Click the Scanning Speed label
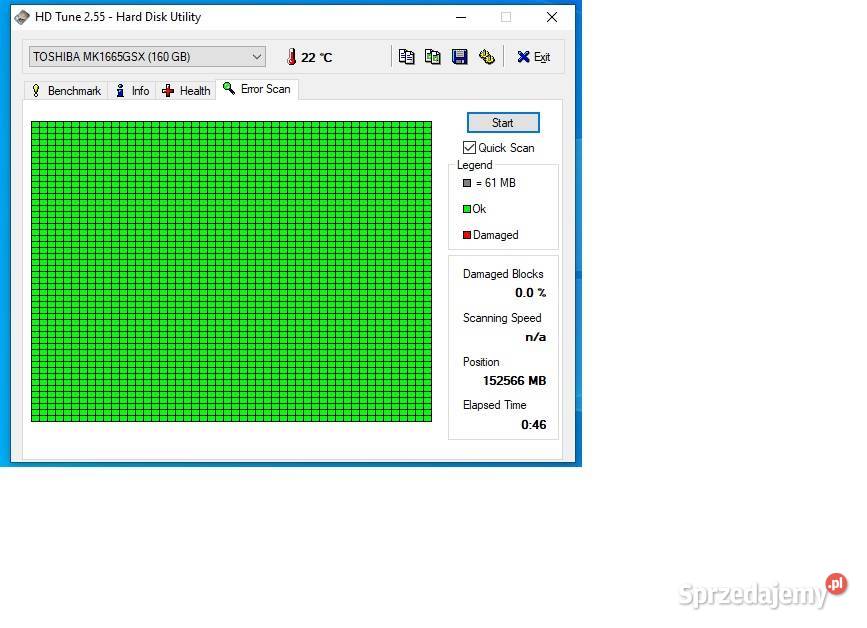867x628 pixels. point(502,318)
